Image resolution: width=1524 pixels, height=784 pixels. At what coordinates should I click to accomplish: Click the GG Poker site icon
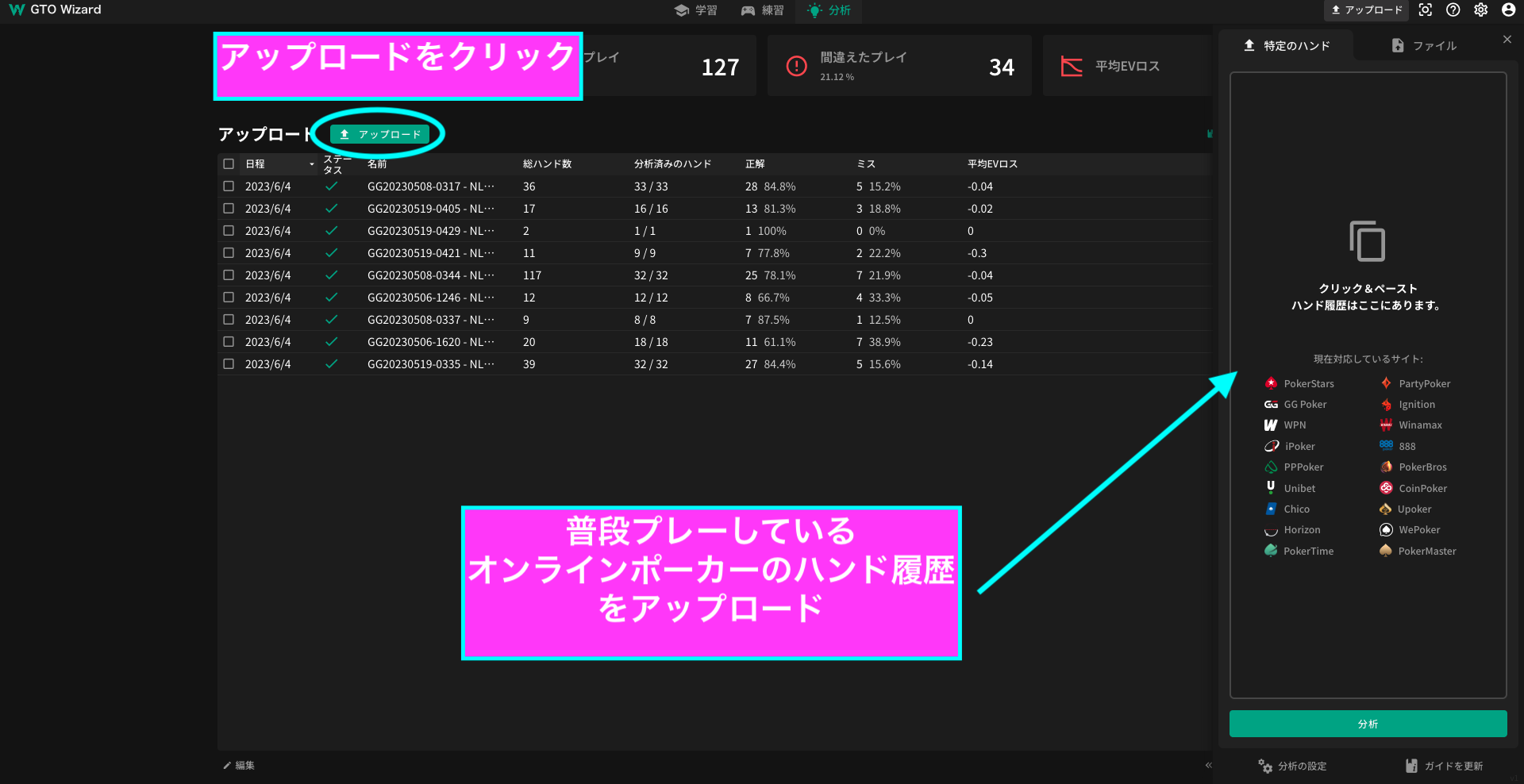tap(1271, 405)
